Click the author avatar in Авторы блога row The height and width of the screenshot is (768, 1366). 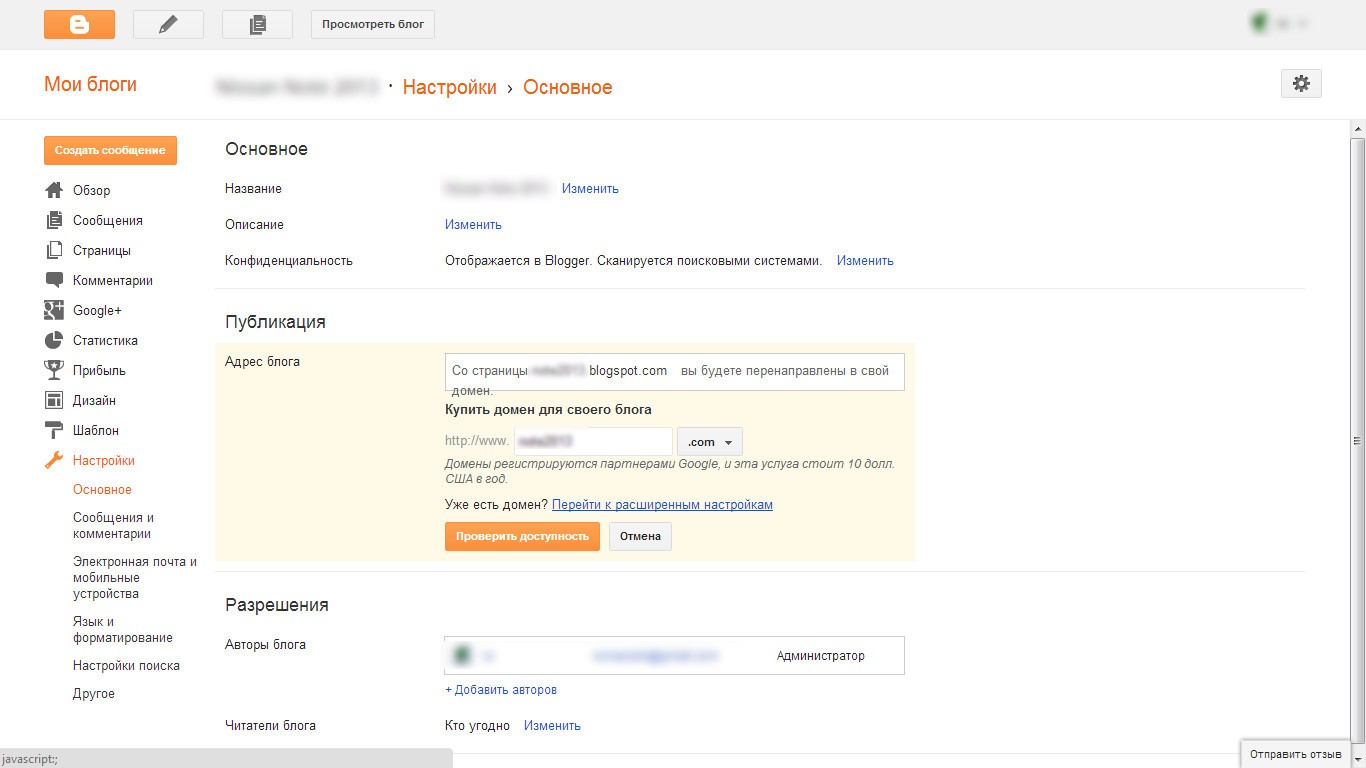coord(461,656)
